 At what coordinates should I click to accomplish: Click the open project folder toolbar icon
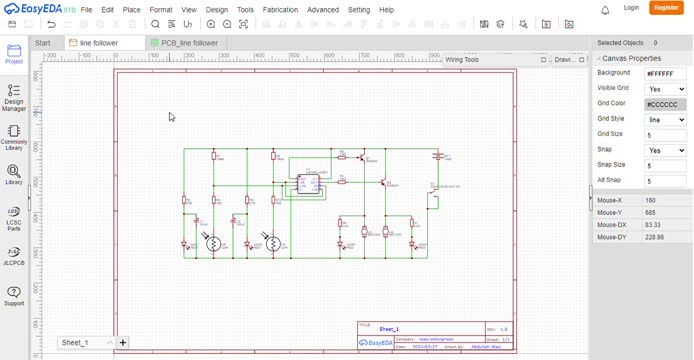pyautogui.click(x=12, y=24)
